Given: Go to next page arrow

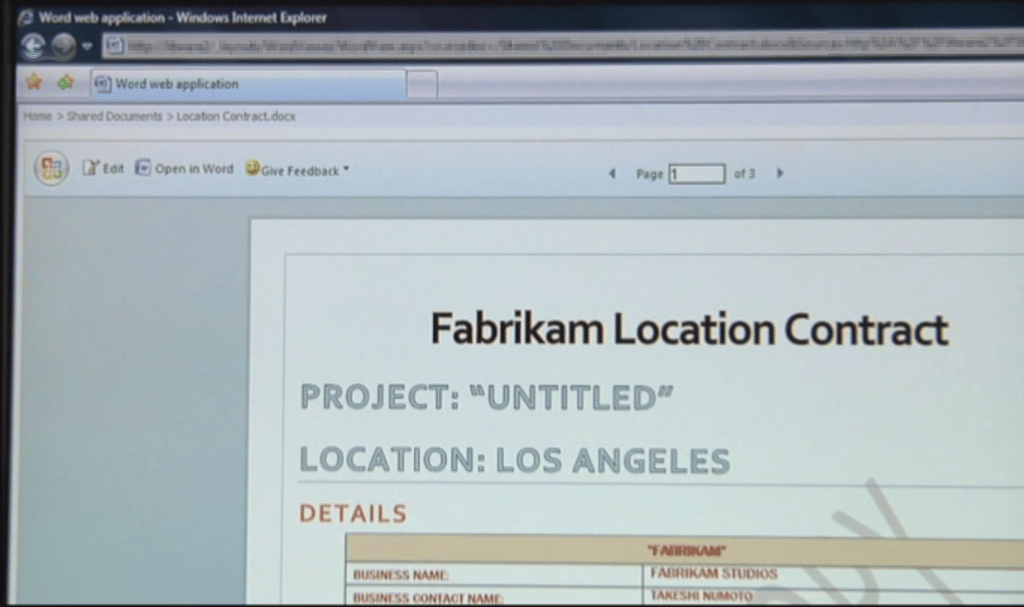Looking at the screenshot, I should click(780, 173).
